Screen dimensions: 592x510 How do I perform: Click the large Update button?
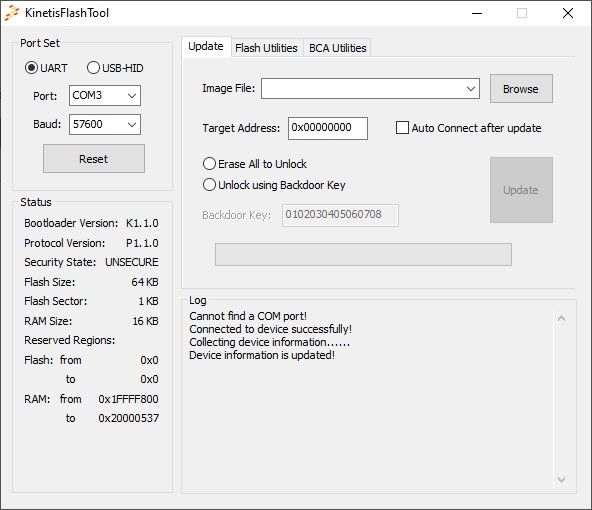coord(521,190)
